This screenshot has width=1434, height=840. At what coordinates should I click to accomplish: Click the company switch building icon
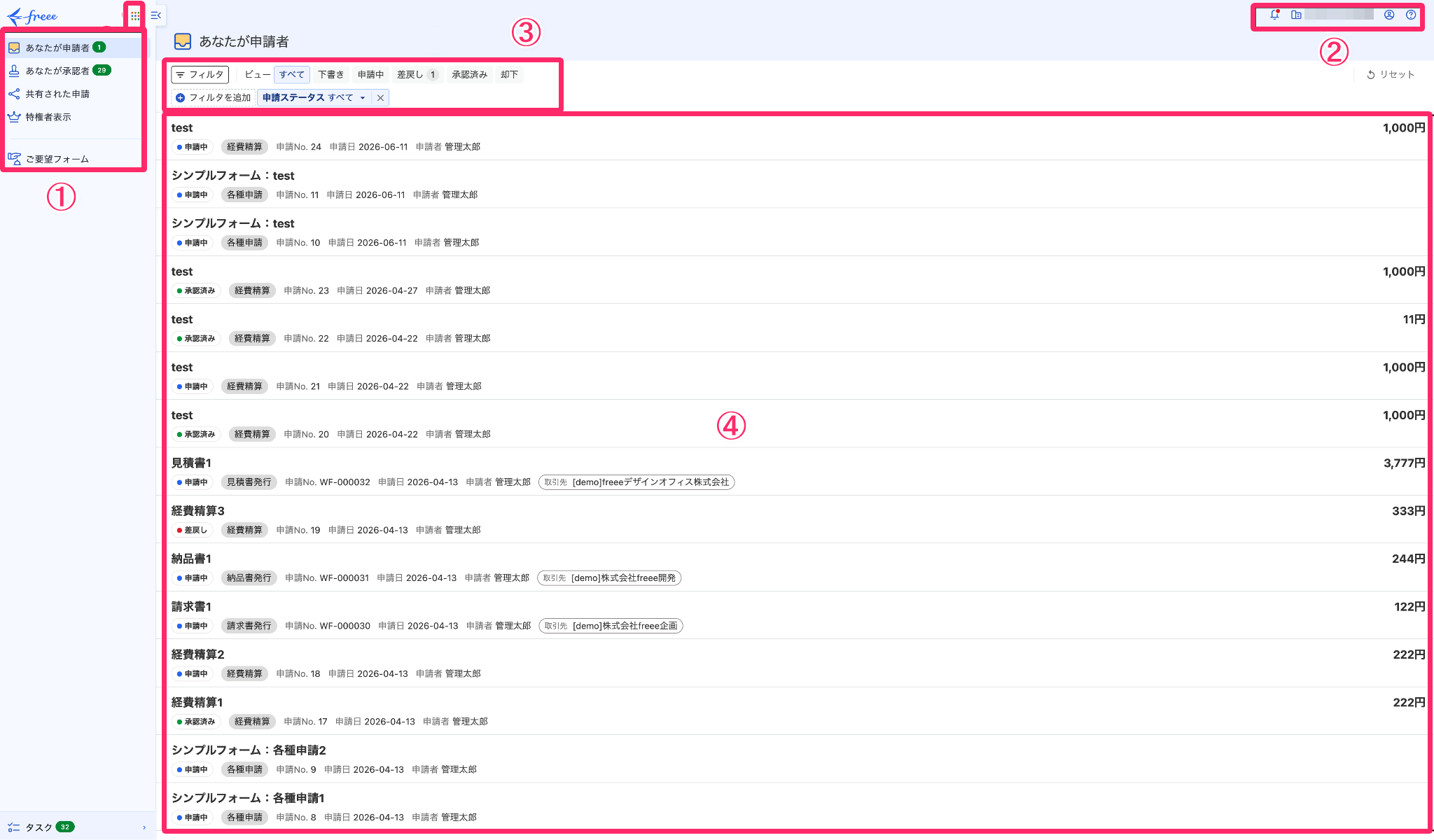coord(1296,15)
